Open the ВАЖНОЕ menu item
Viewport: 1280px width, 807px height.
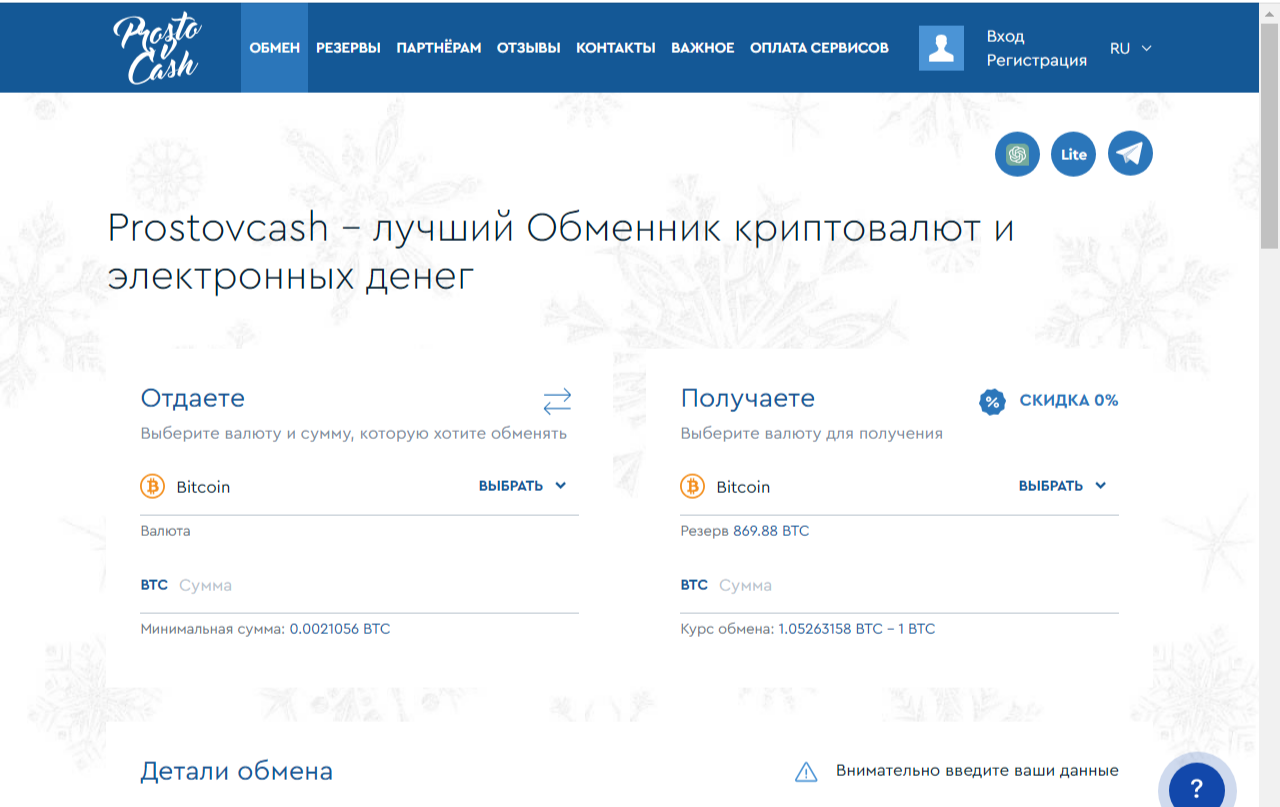[x=703, y=48]
